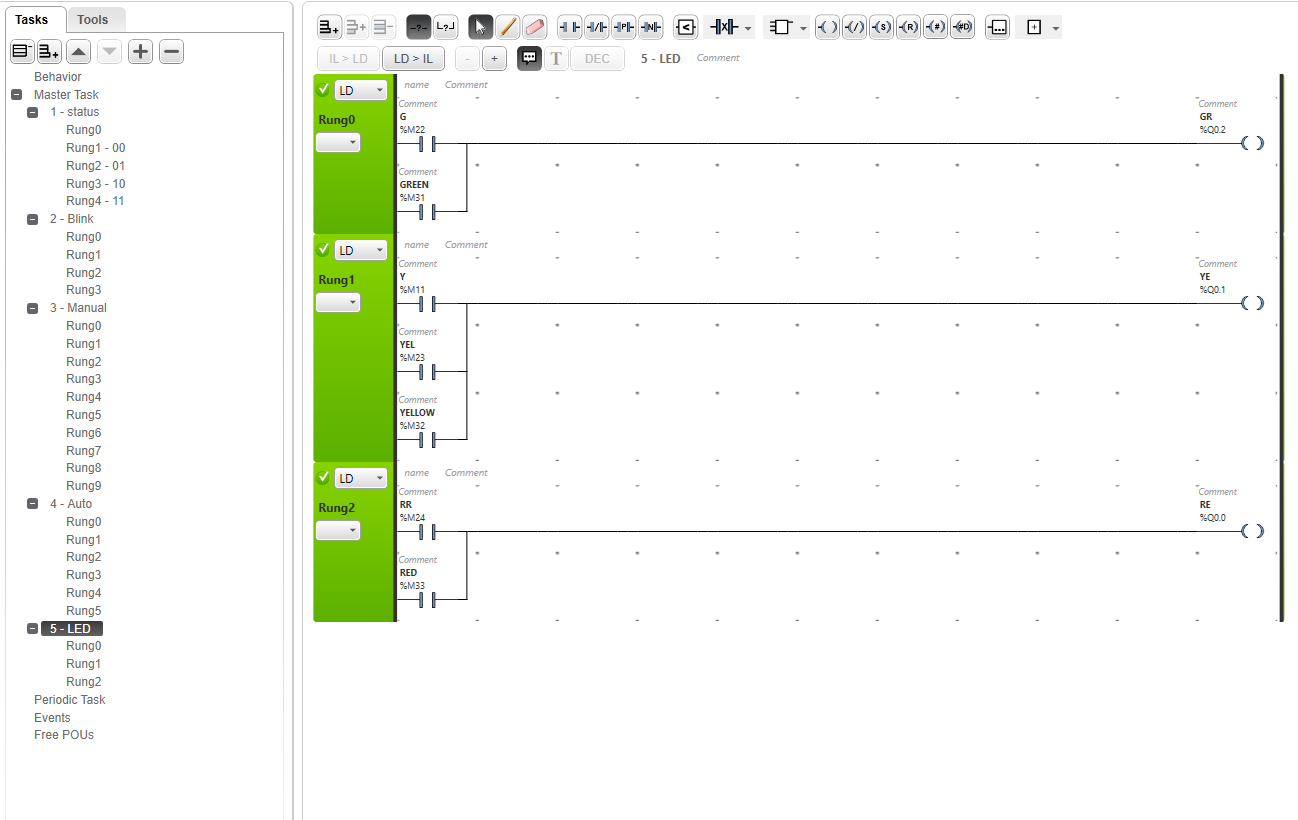Insert a reset (R) coil
The image size is (1298, 820).
[908, 27]
